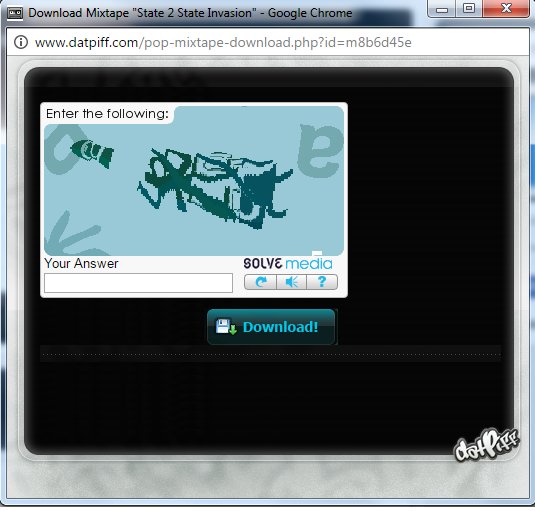The width and height of the screenshot is (535, 511).
Task: Click the CAPTCHA refresh icon
Action: point(260,282)
